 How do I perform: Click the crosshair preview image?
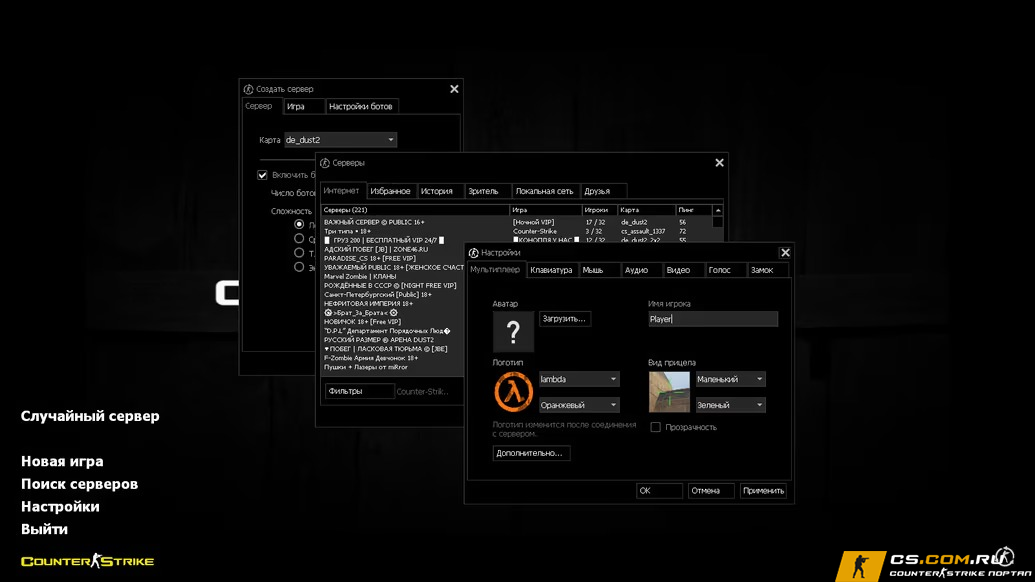click(669, 392)
